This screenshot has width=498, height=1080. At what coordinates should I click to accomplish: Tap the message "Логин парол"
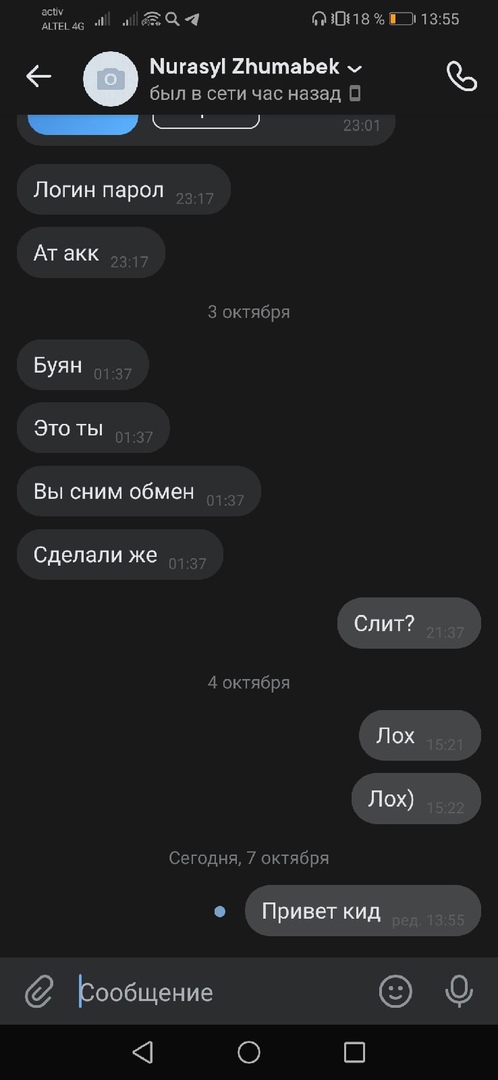click(123, 189)
